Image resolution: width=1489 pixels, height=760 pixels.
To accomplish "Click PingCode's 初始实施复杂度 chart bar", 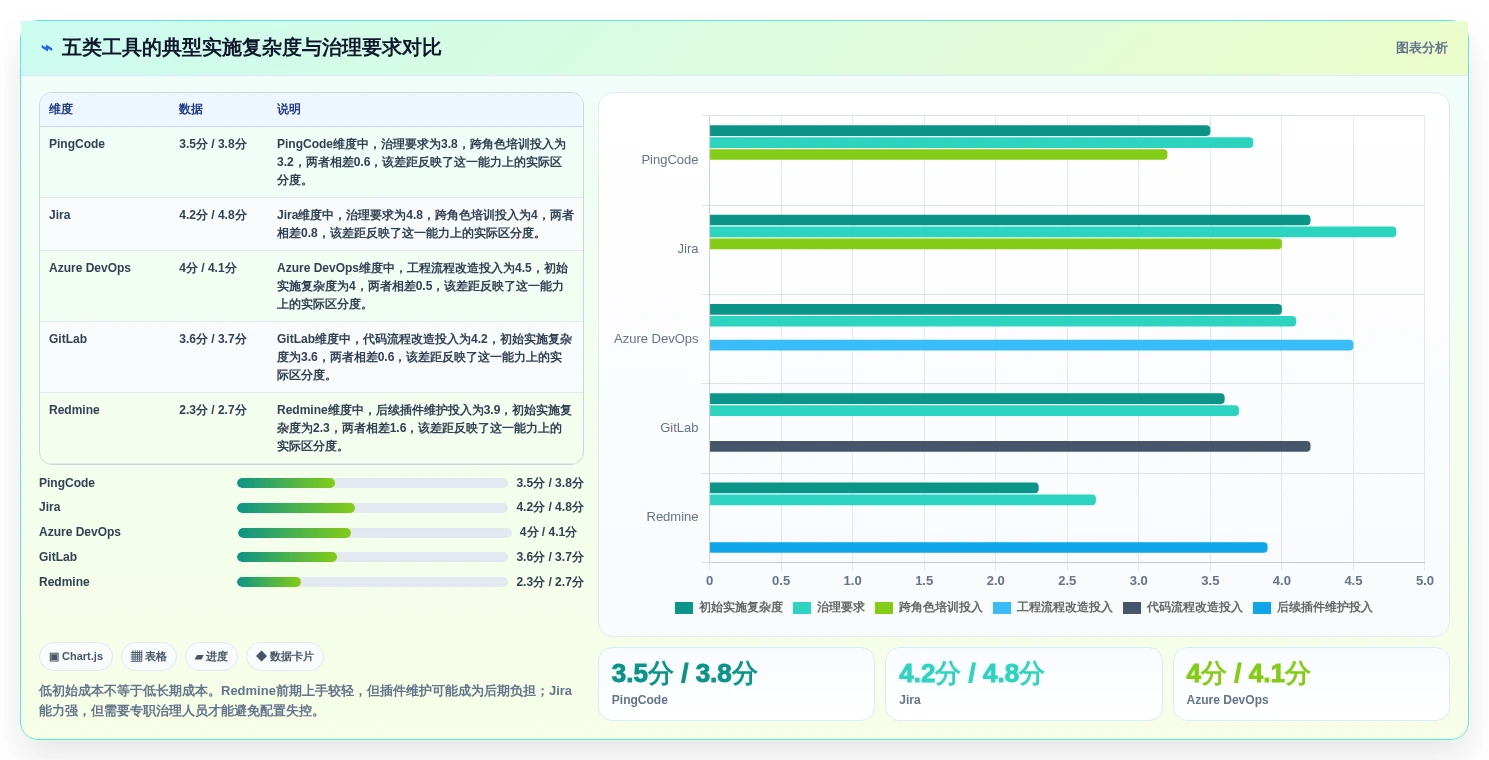I will pos(960,131).
